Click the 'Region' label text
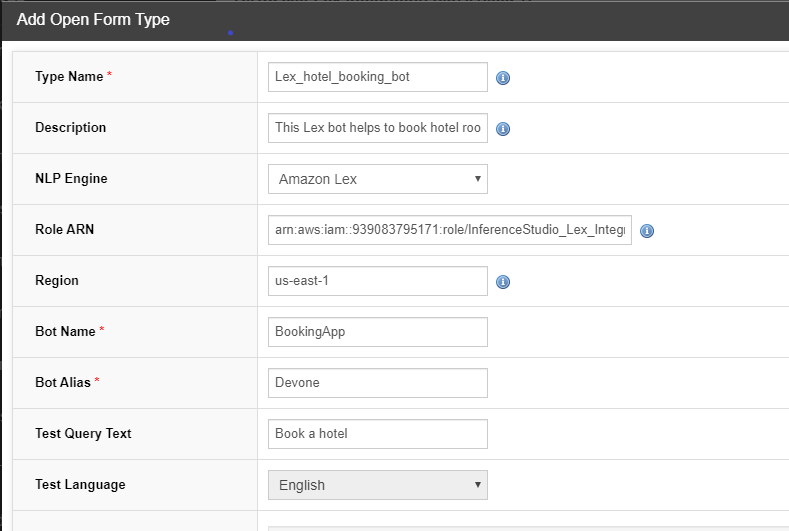 [x=57, y=280]
